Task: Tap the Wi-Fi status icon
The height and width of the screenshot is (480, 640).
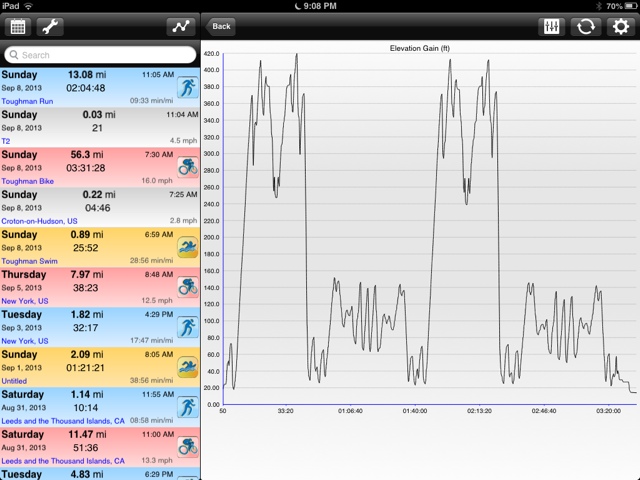Action: 28,6
